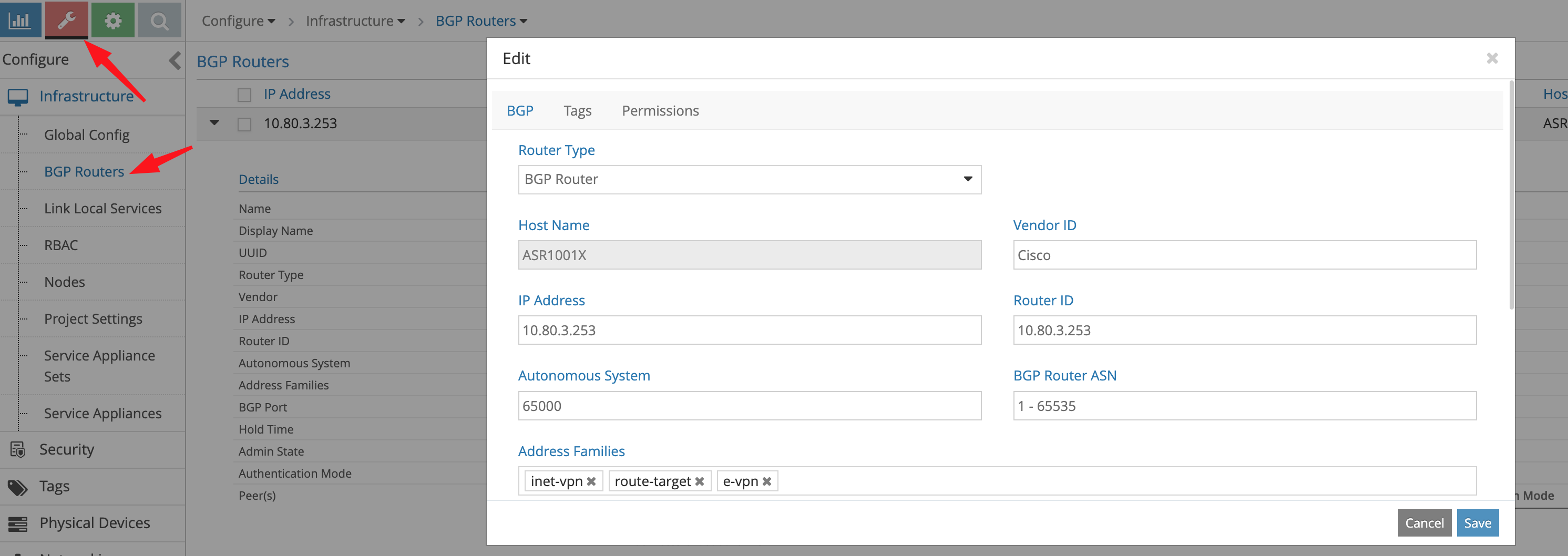Image resolution: width=1568 pixels, height=556 pixels.
Task: Collapse the 10.80.3.253 row details arrow
Action: (214, 123)
